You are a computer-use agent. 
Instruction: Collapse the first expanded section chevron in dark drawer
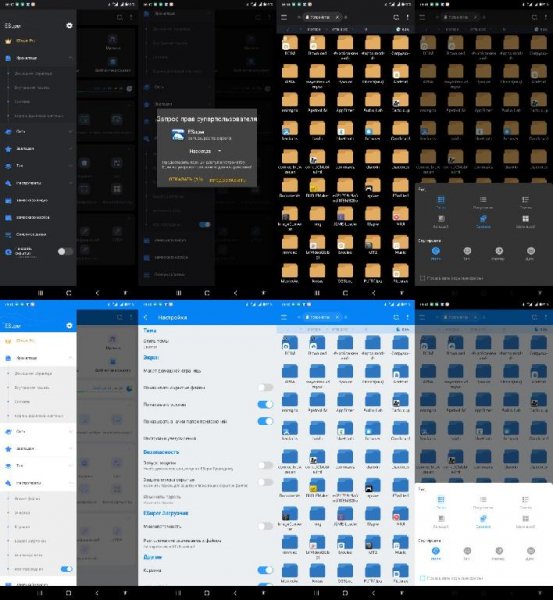click(x=70, y=58)
